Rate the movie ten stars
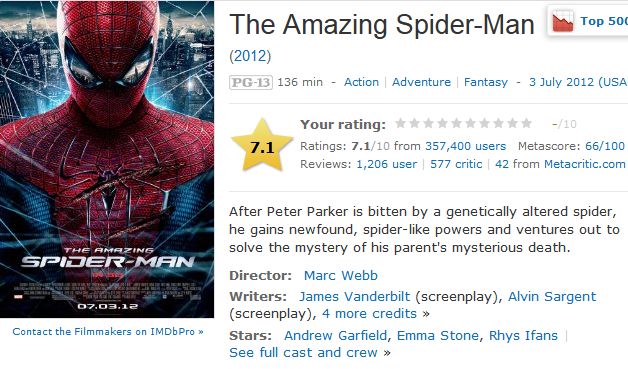Viewport: 628px width, 369px height. click(526, 123)
